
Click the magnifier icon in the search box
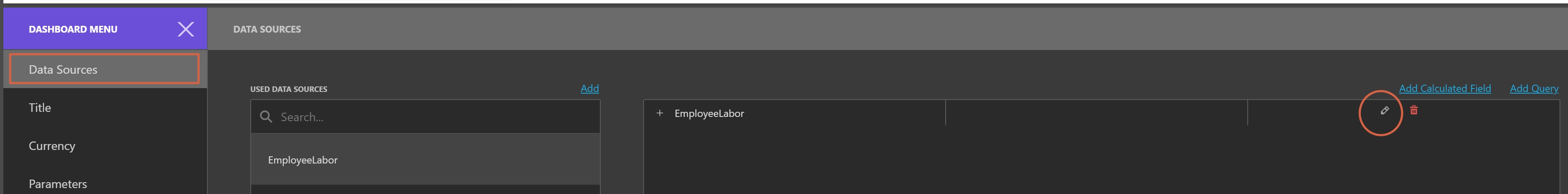(266, 117)
